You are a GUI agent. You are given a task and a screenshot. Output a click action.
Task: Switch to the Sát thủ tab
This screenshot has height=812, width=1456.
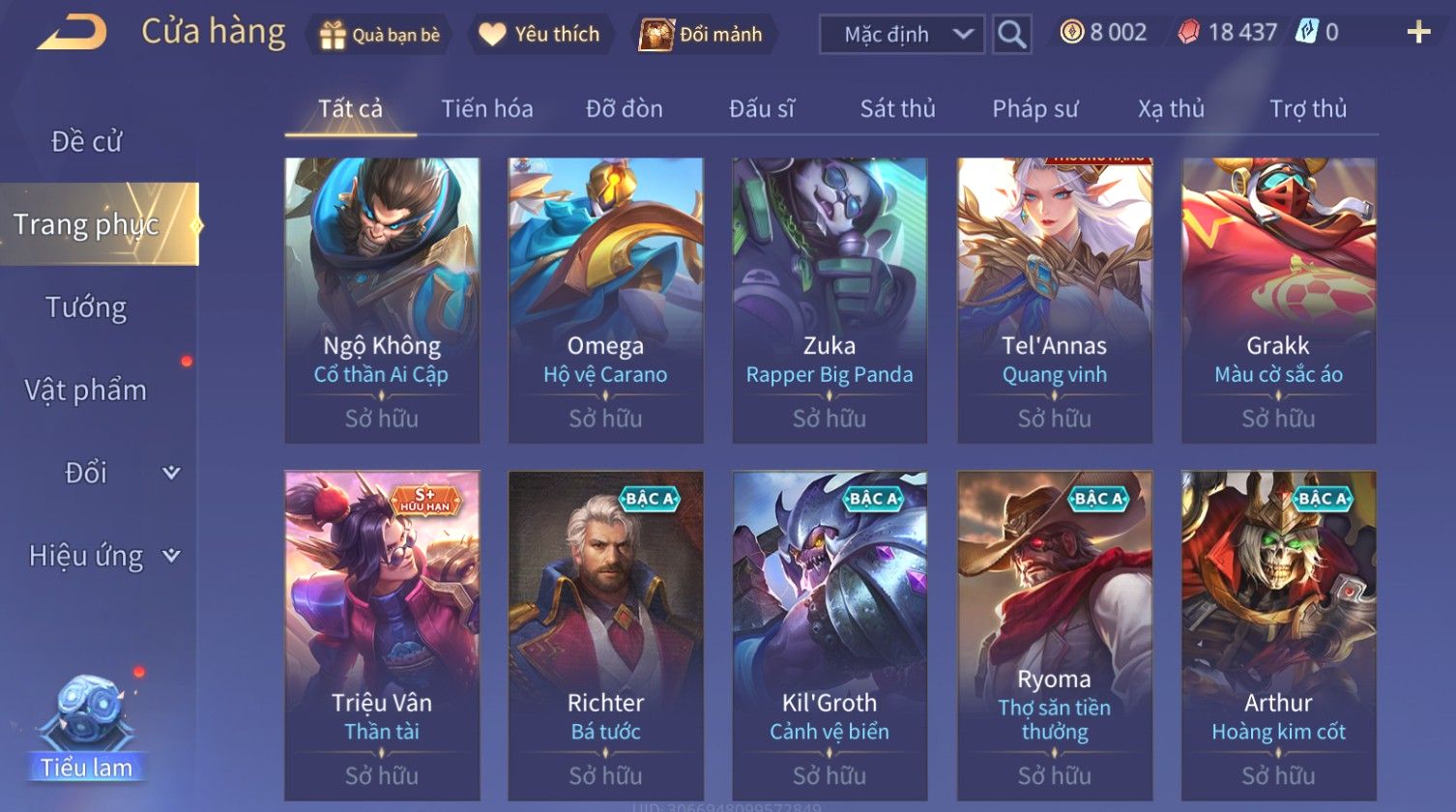click(898, 108)
